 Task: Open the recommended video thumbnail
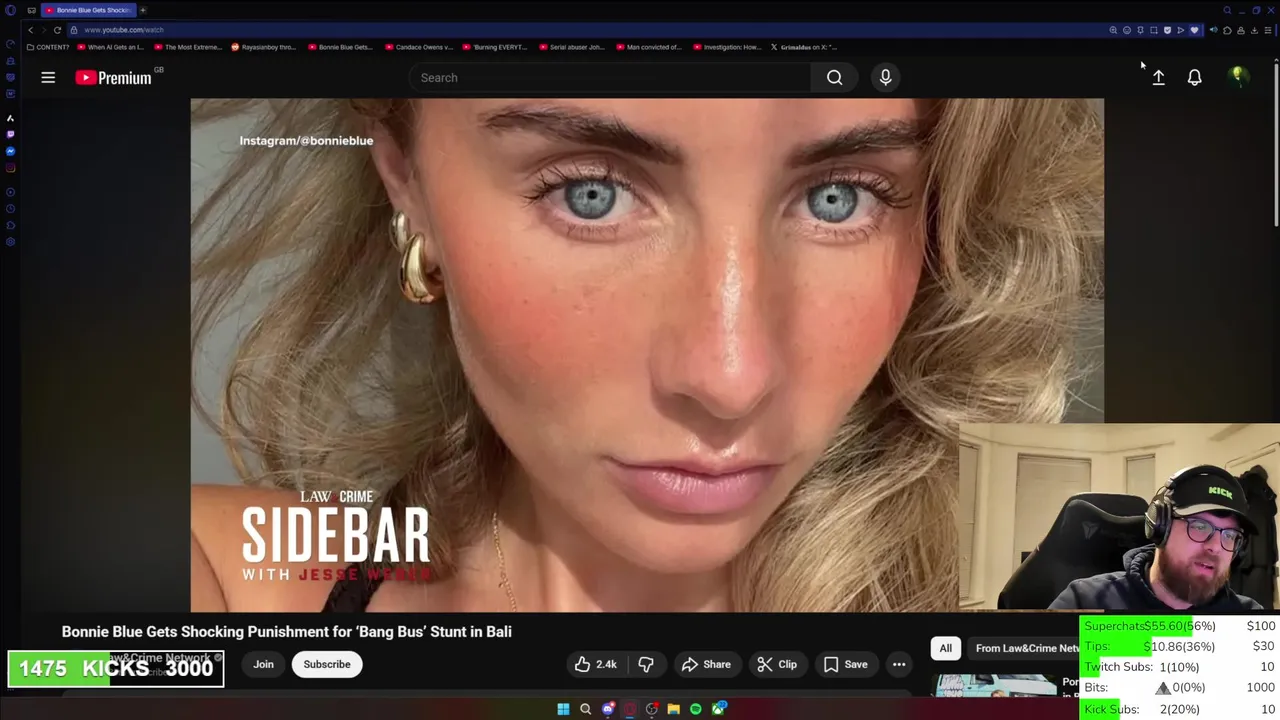coord(995,686)
